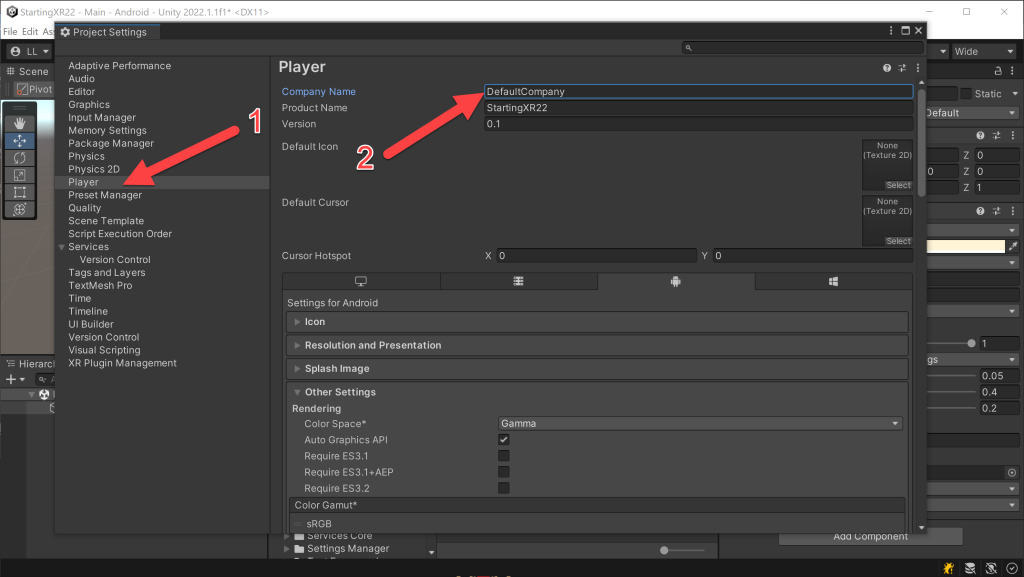
Task: Click Select under Default Cursor
Action: coord(898,241)
